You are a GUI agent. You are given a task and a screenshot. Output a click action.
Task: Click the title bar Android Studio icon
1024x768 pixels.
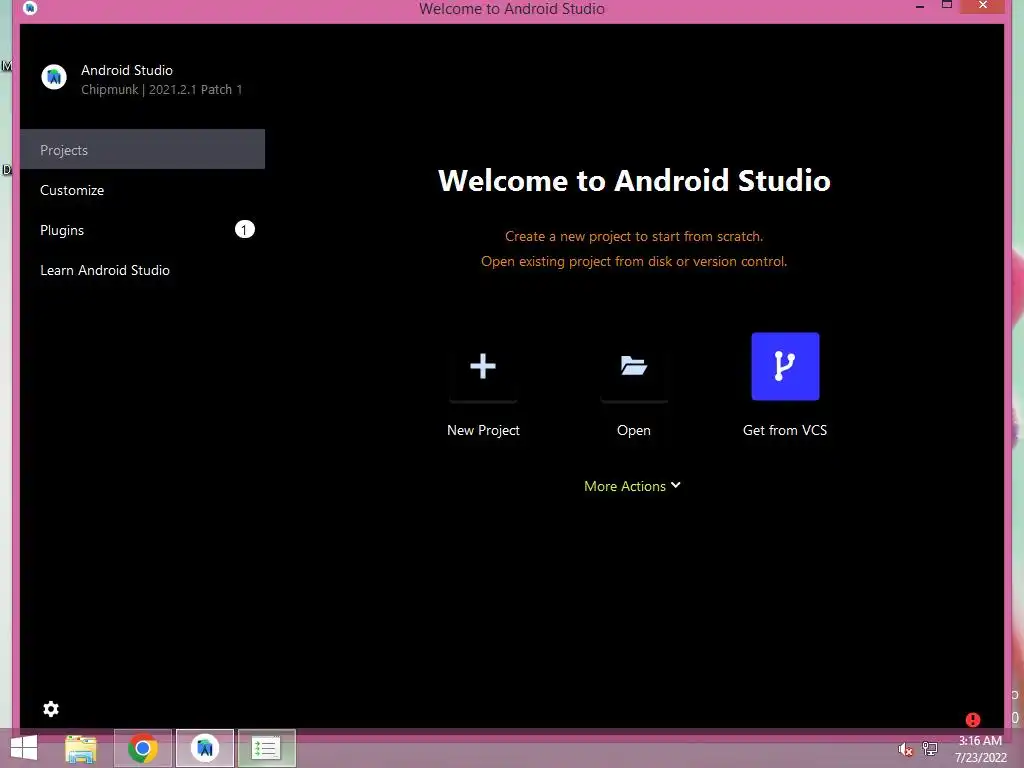point(30,8)
